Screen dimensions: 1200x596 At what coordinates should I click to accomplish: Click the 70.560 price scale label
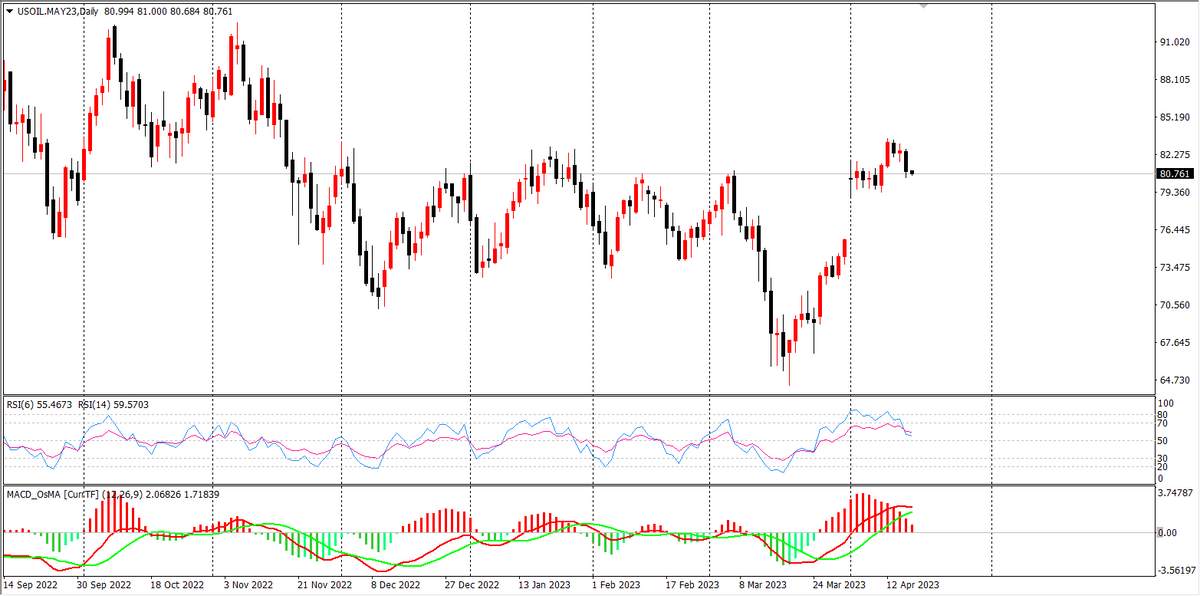[x=1174, y=305]
